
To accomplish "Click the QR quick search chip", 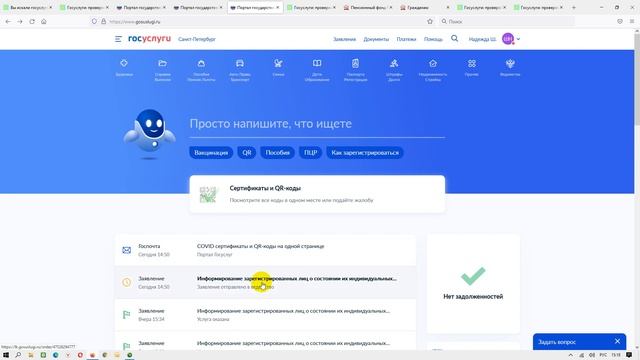I will (247, 153).
